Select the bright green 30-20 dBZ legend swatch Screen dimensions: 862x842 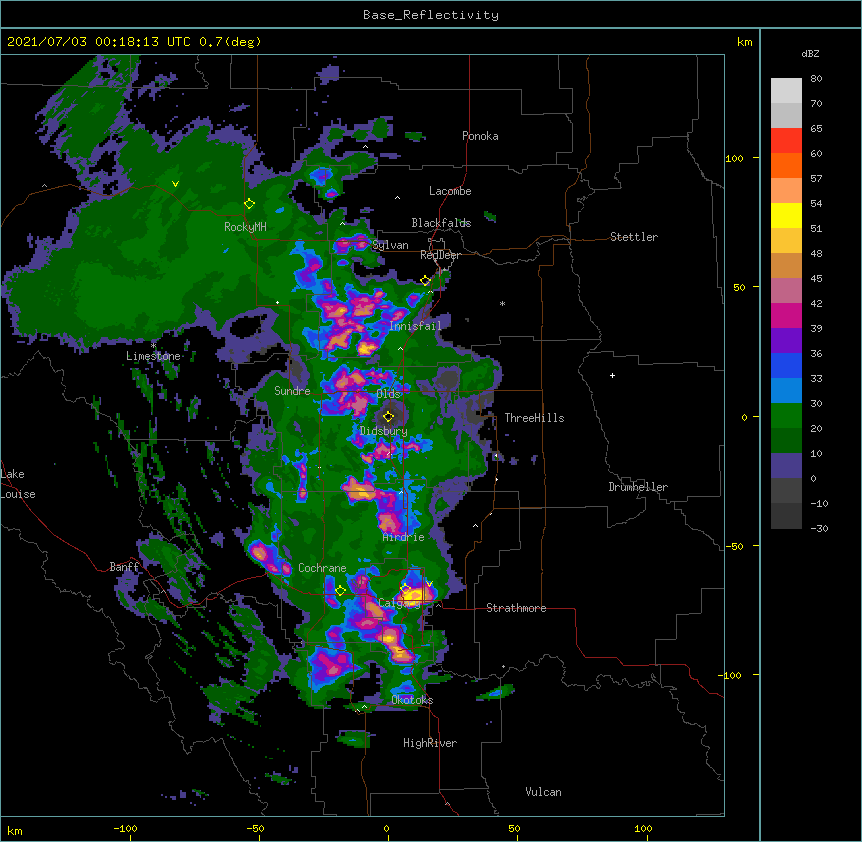coord(786,416)
